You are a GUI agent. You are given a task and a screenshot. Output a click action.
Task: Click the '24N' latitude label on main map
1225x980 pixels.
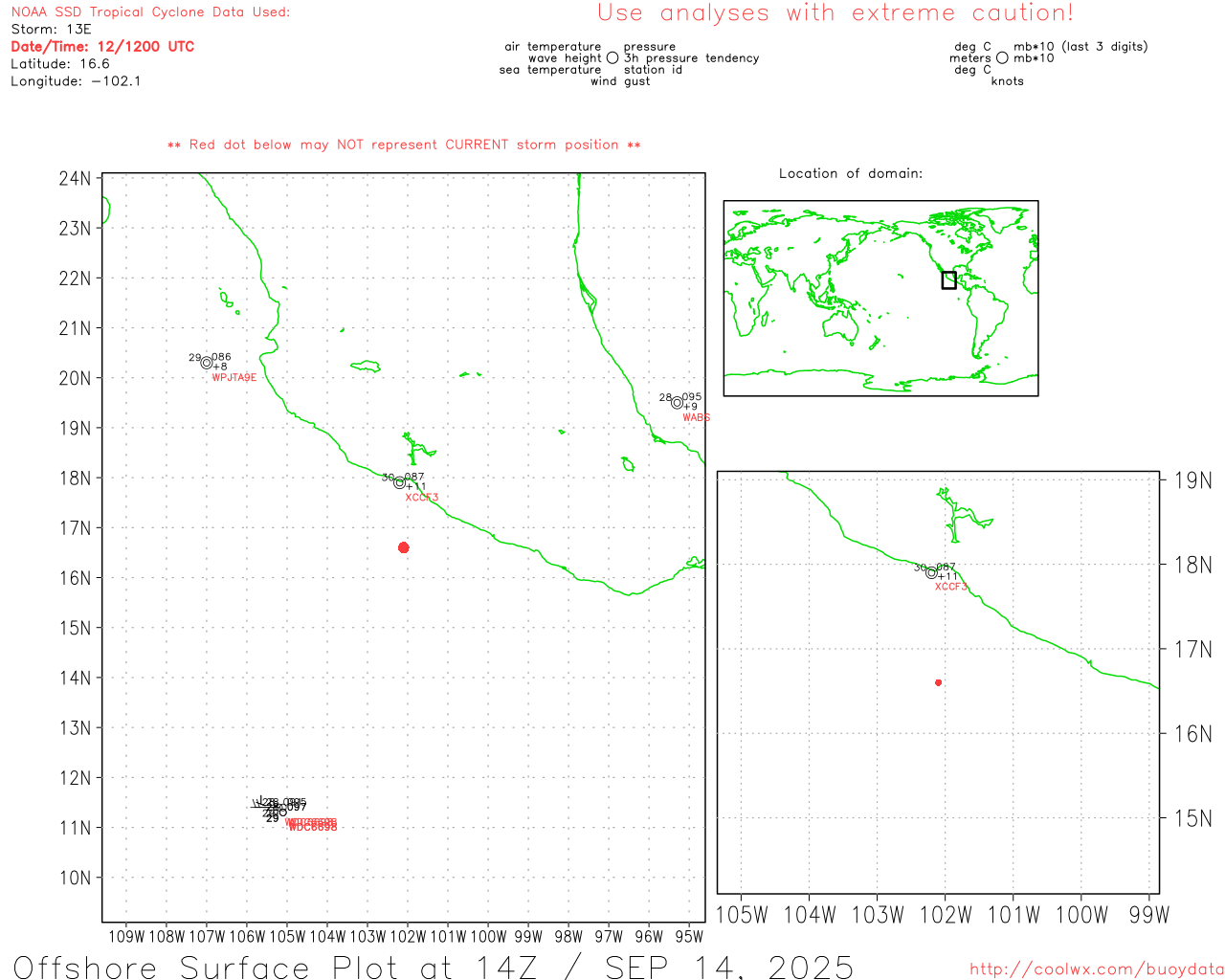click(75, 179)
